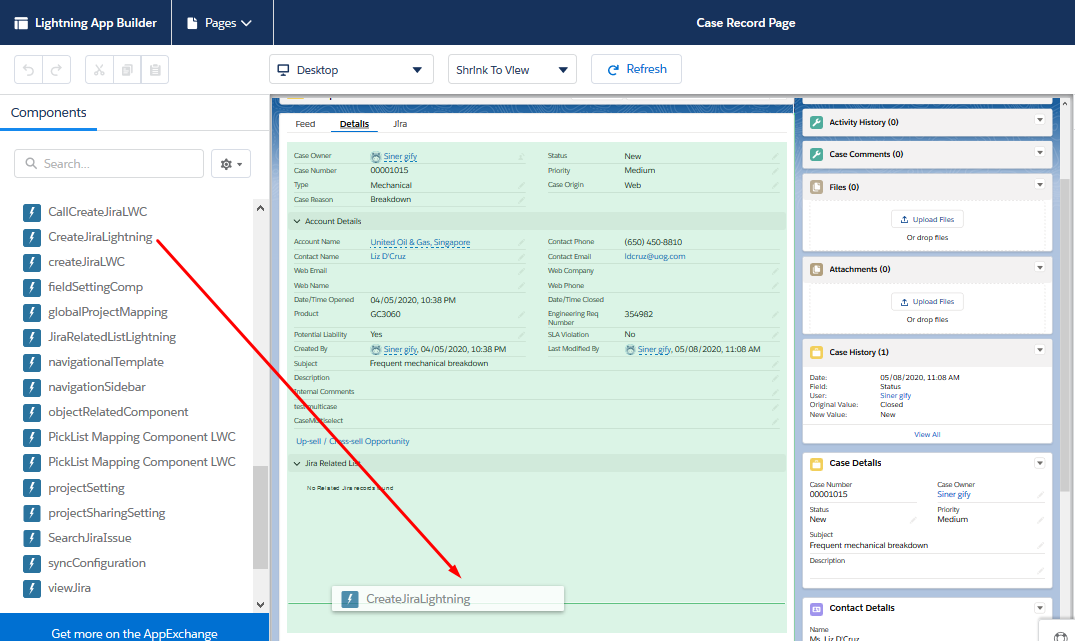Image resolution: width=1075 pixels, height=641 pixels.
Task: Click the CallCreateJiraLWC lightning icon
Action: [32, 213]
